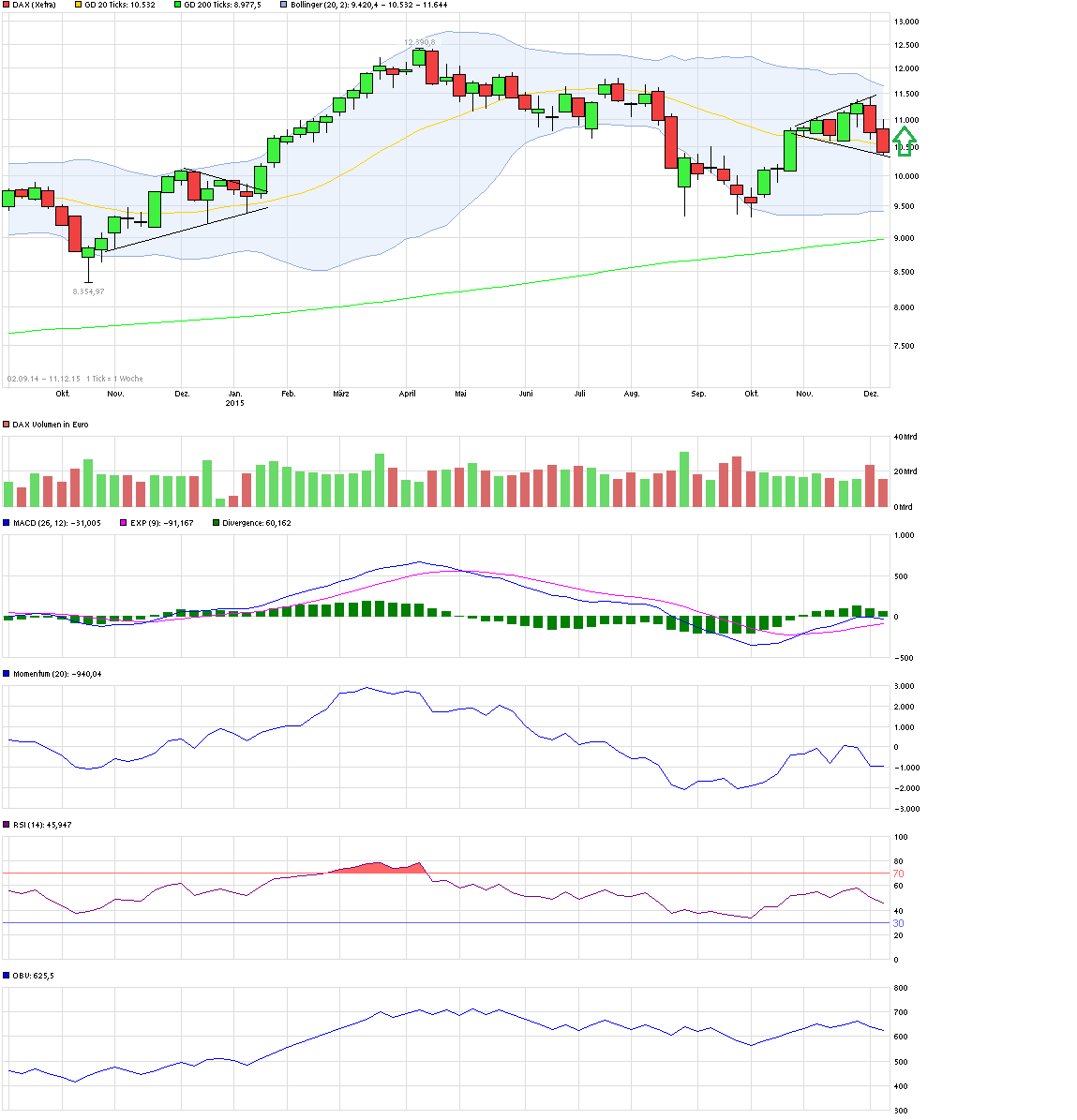Select the 'Divergence: 60,162' label

pyautogui.click(x=257, y=523)
